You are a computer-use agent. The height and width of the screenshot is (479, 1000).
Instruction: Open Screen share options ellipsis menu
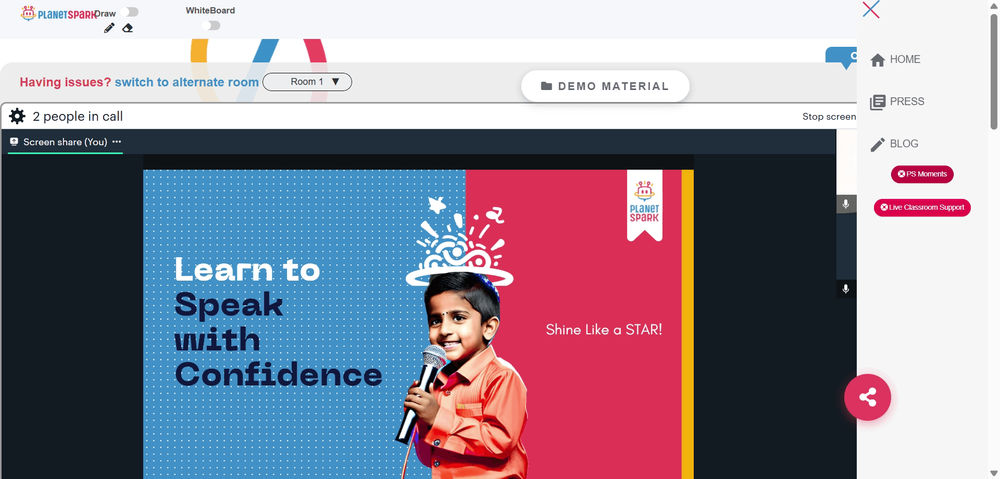[x=117, y=142]
